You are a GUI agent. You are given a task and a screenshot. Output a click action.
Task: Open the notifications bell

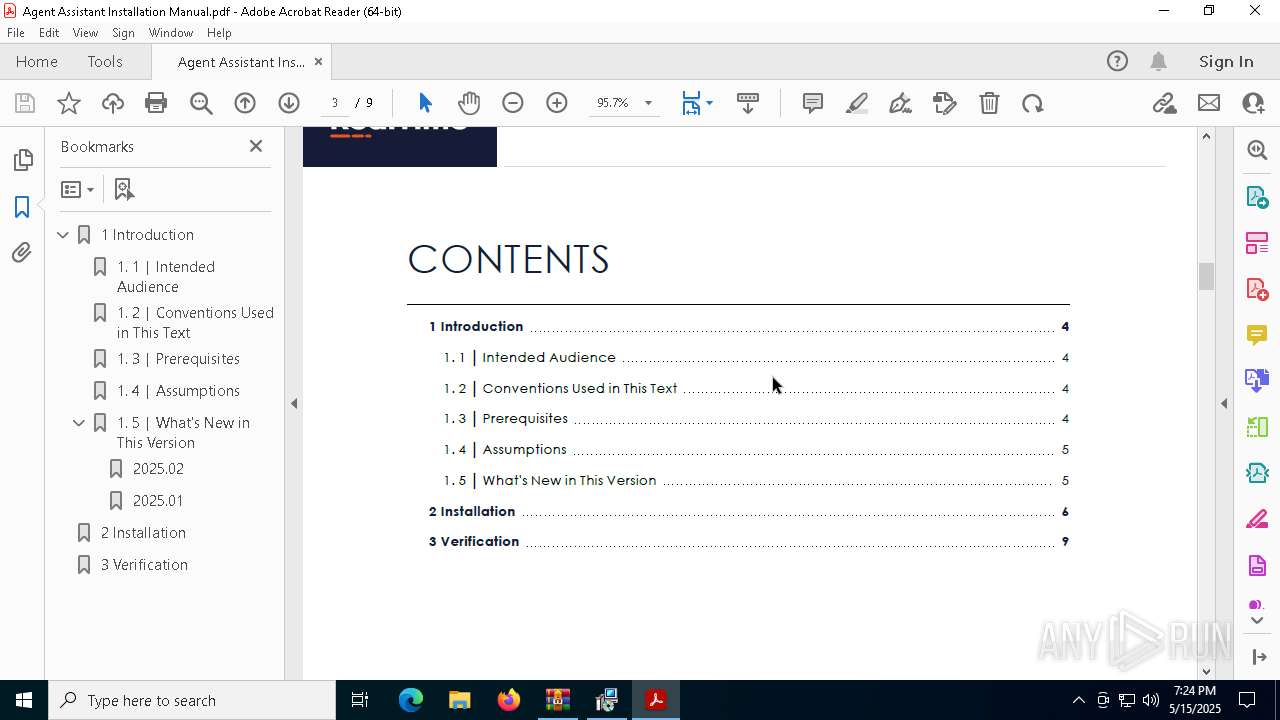pos(1159,61)
